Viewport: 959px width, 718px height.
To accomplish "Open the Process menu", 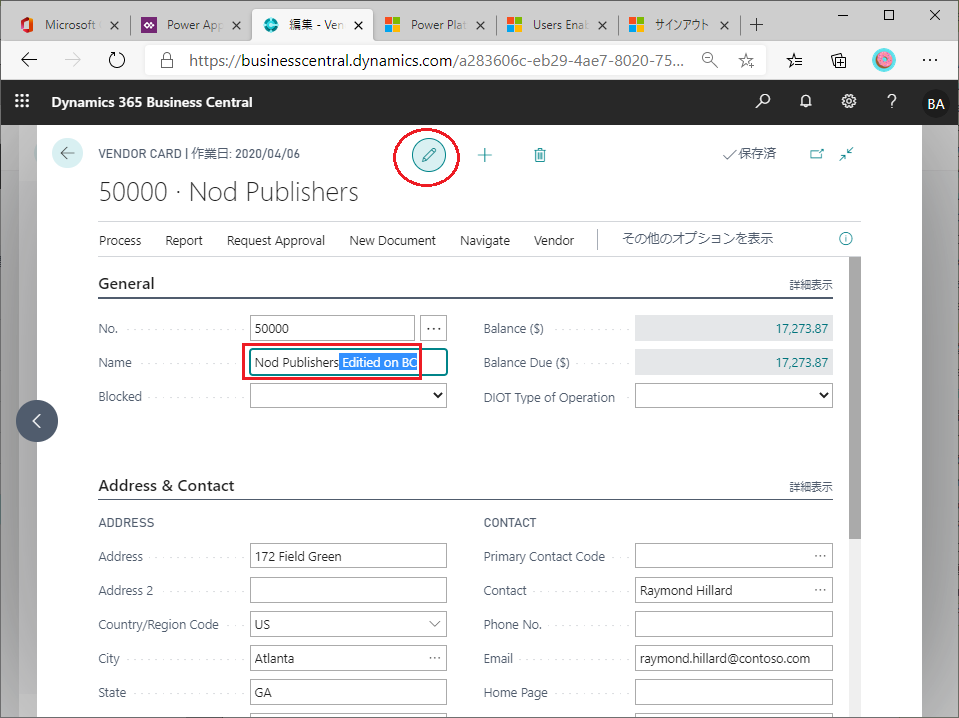I will click(120, 240).
